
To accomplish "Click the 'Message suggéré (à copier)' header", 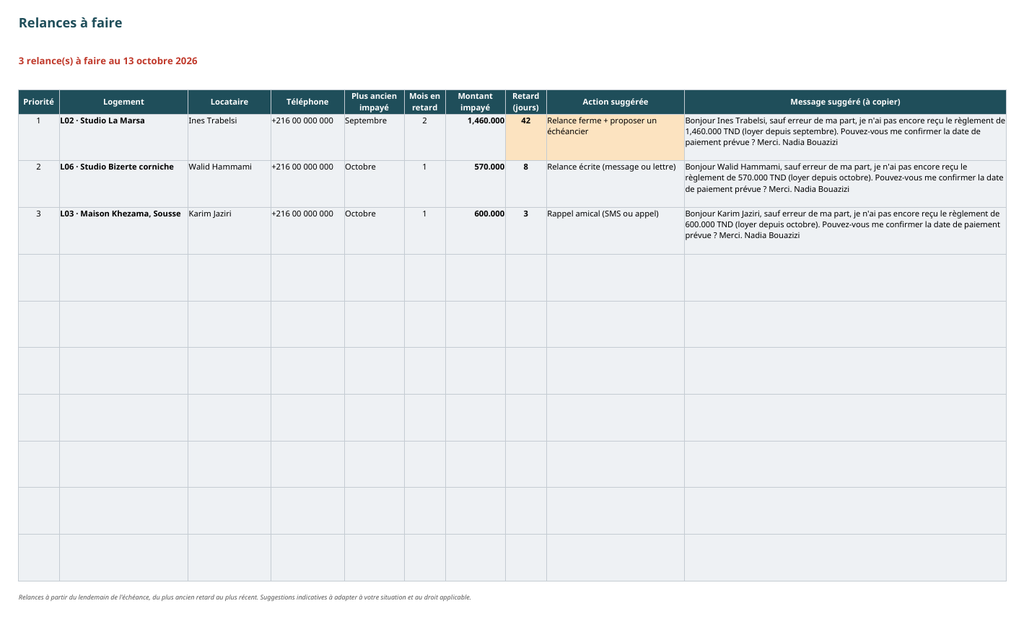I will 845,102.
